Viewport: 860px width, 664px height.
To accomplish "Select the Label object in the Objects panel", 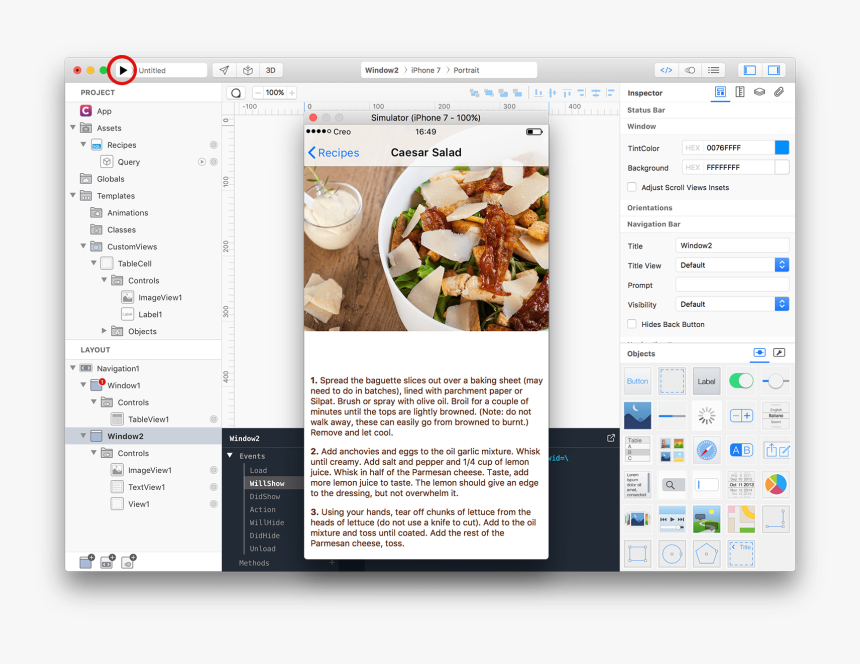I will tap(706, 381).
